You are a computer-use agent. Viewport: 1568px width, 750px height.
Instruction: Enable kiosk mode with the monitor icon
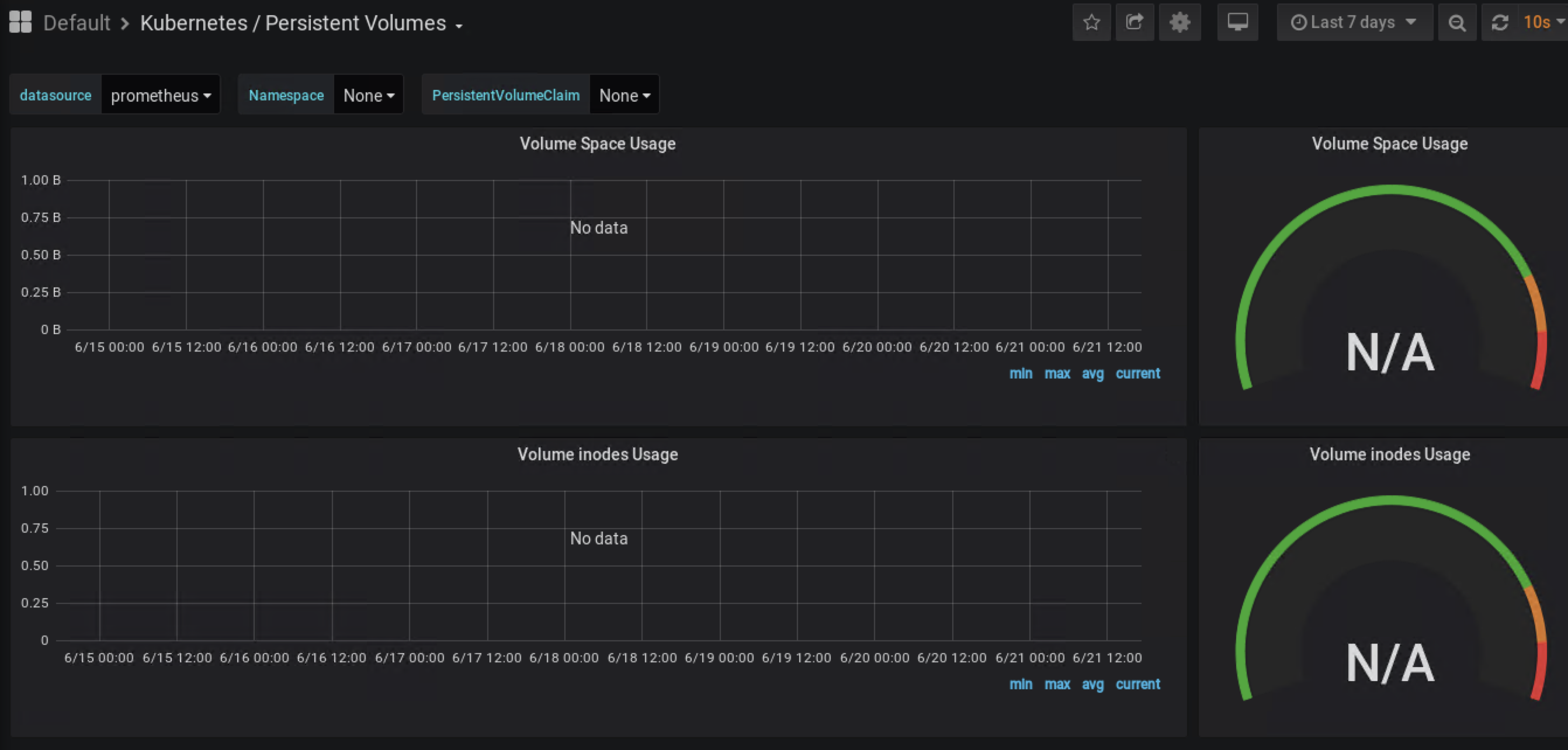(1237, 23)
